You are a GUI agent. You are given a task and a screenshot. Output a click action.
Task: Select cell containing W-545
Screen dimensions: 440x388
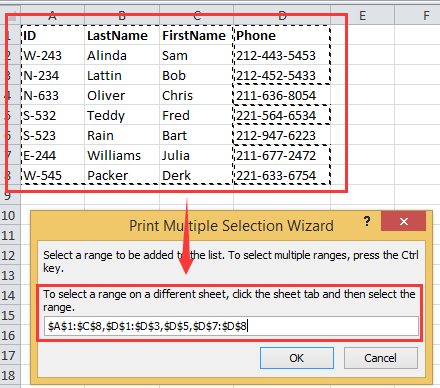[x=53, y=175]
